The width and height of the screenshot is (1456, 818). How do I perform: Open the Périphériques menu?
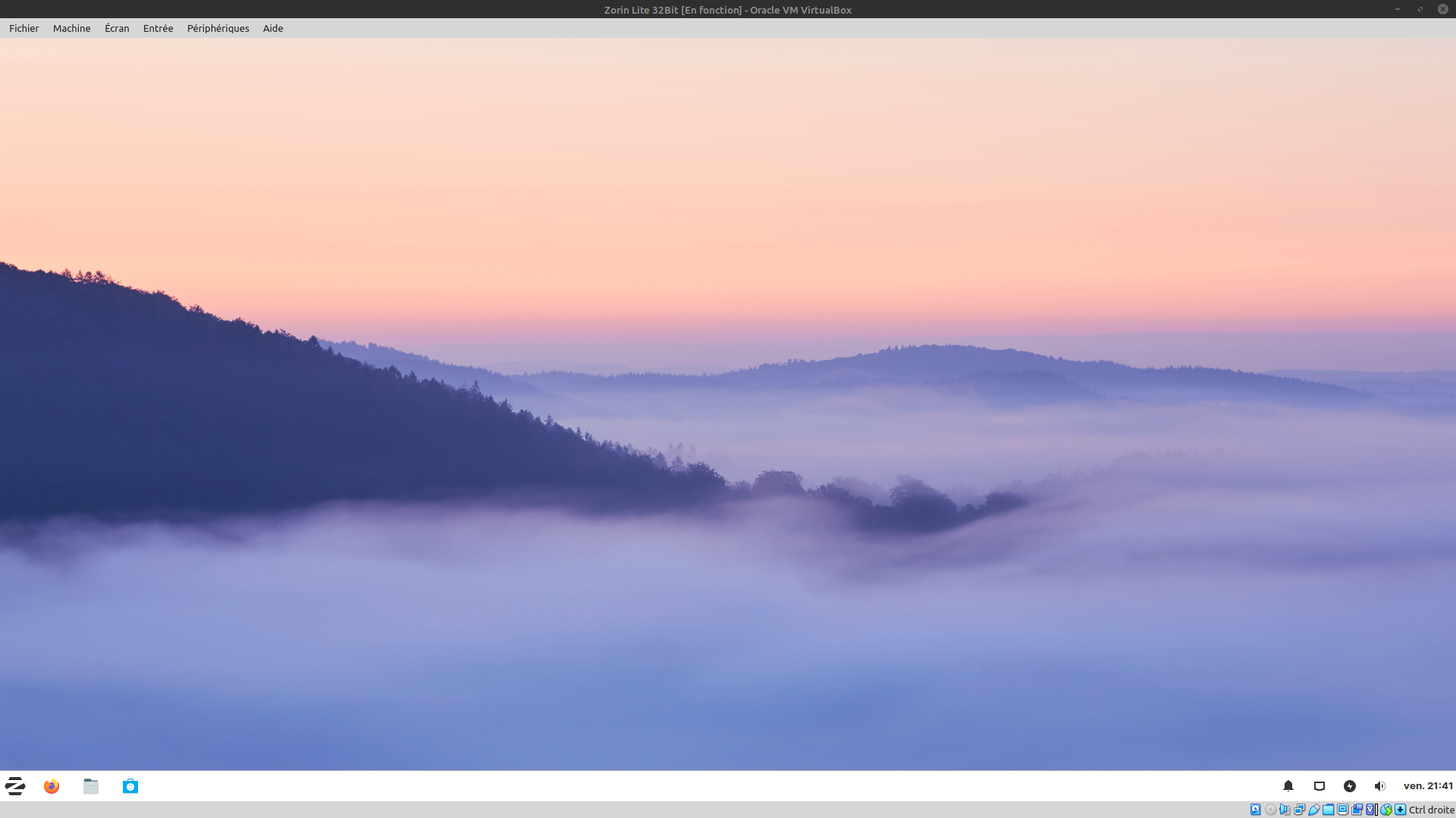(x=218, y=28)
